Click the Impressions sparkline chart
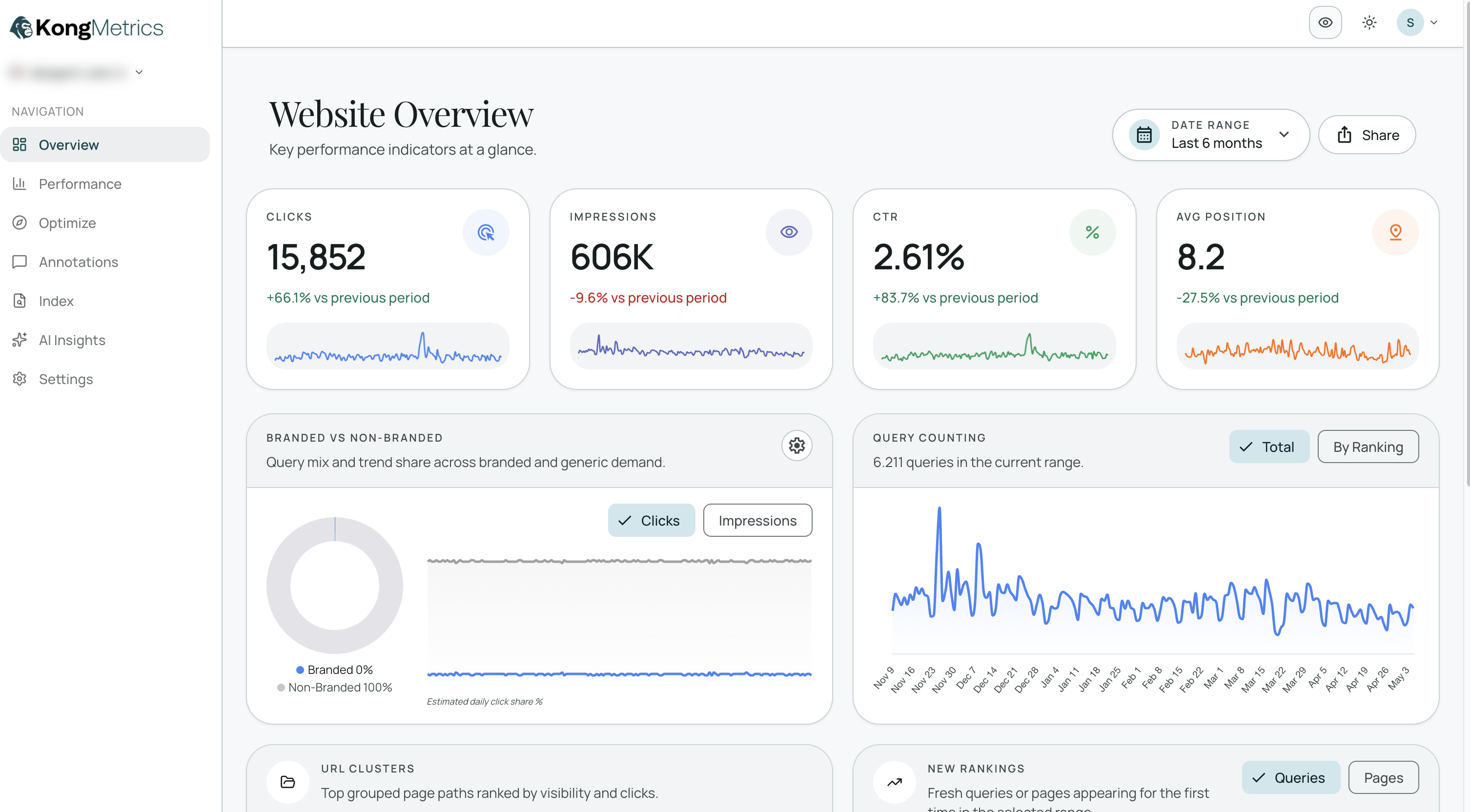The height and width of the screenshot is (812, 1470). pos(691,346)
